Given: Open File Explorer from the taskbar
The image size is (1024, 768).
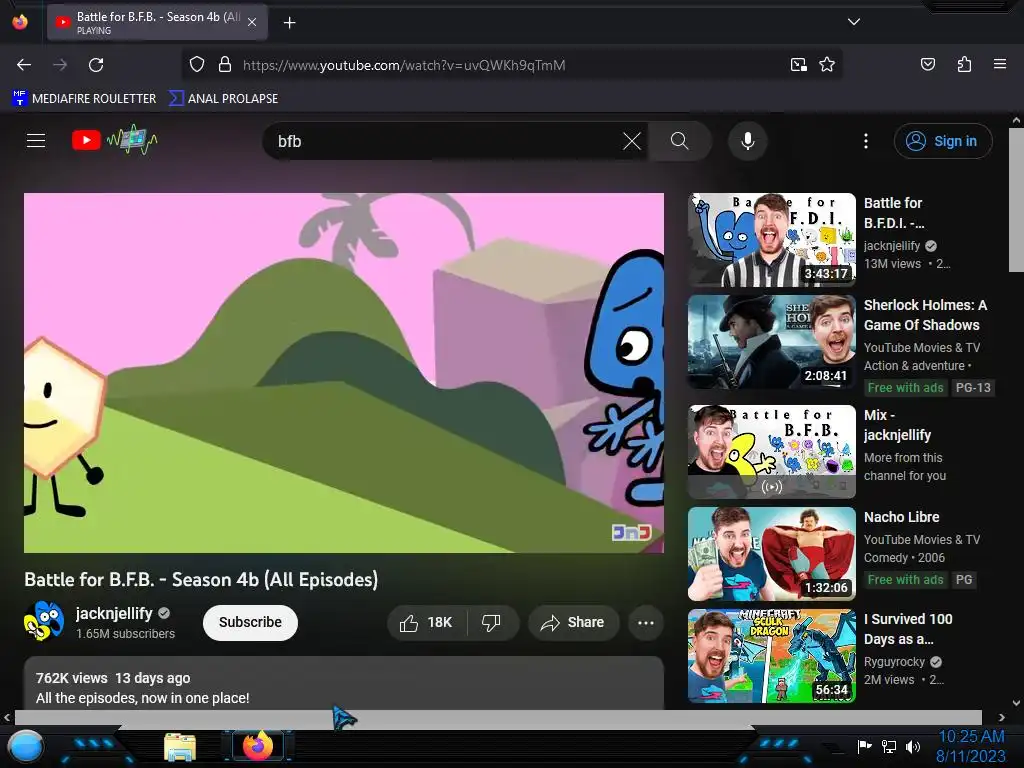Looking at the screenshot, I should coord(180,747).
